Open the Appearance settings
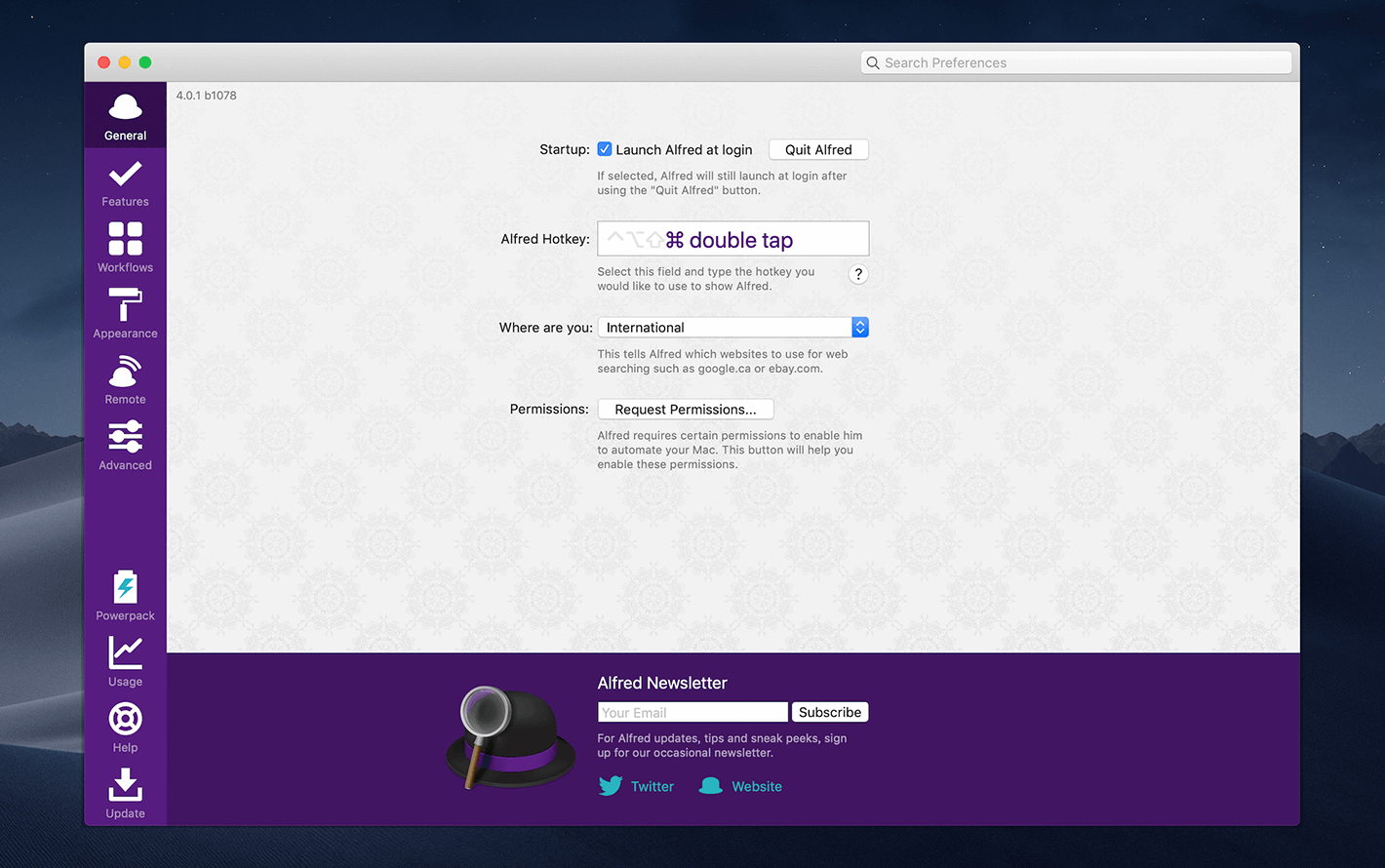 [x=125, y=314]
